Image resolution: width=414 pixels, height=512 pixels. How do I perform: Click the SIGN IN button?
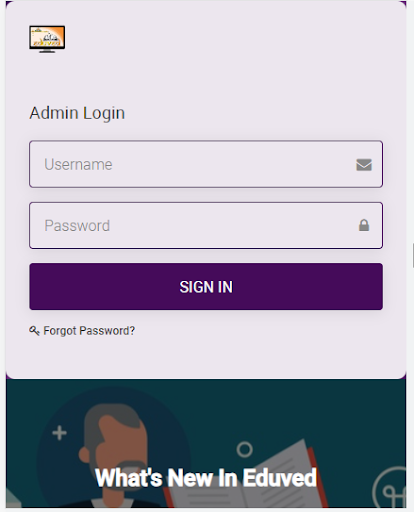(206, 287)
